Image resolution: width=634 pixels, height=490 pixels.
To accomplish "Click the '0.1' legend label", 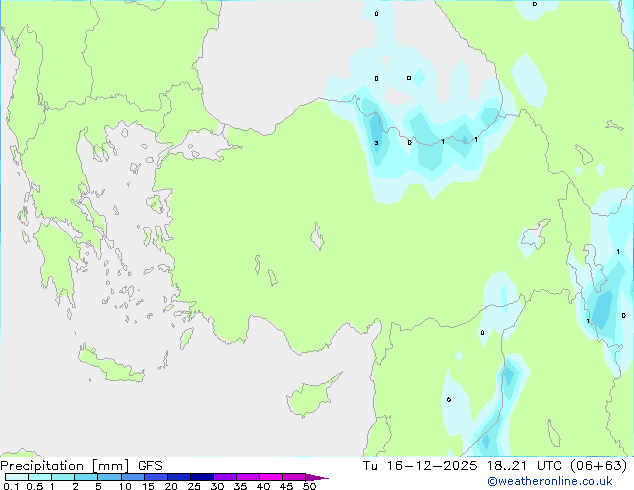I will (x=11, y=486).
